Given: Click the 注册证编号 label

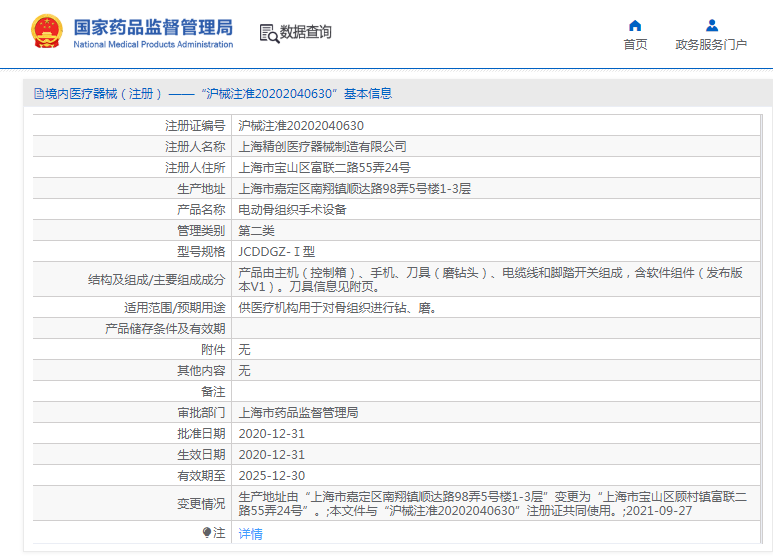Looking at the screenshot, I should (195, 126).
